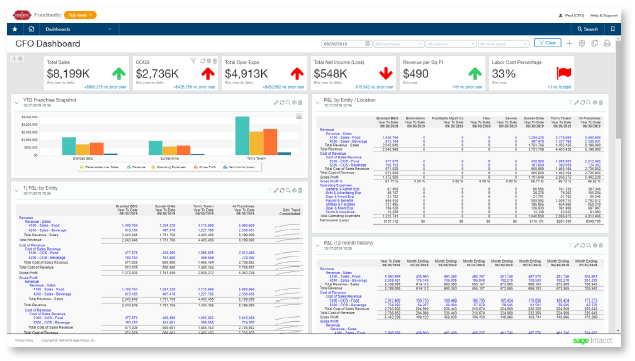Collapse the P&L 12 month history panel
This screenshot has height=361, width=635.
318,246
